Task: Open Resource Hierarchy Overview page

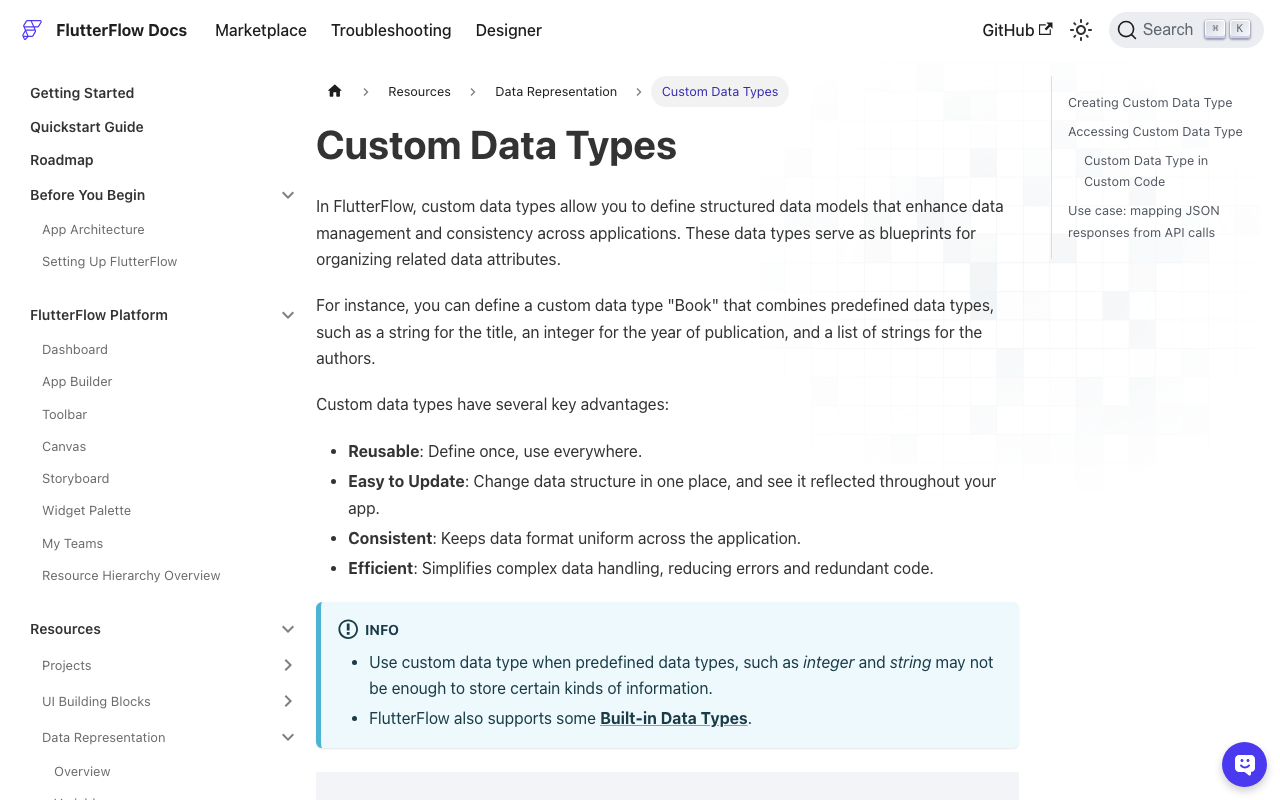Action: click(x=131, y=575)
